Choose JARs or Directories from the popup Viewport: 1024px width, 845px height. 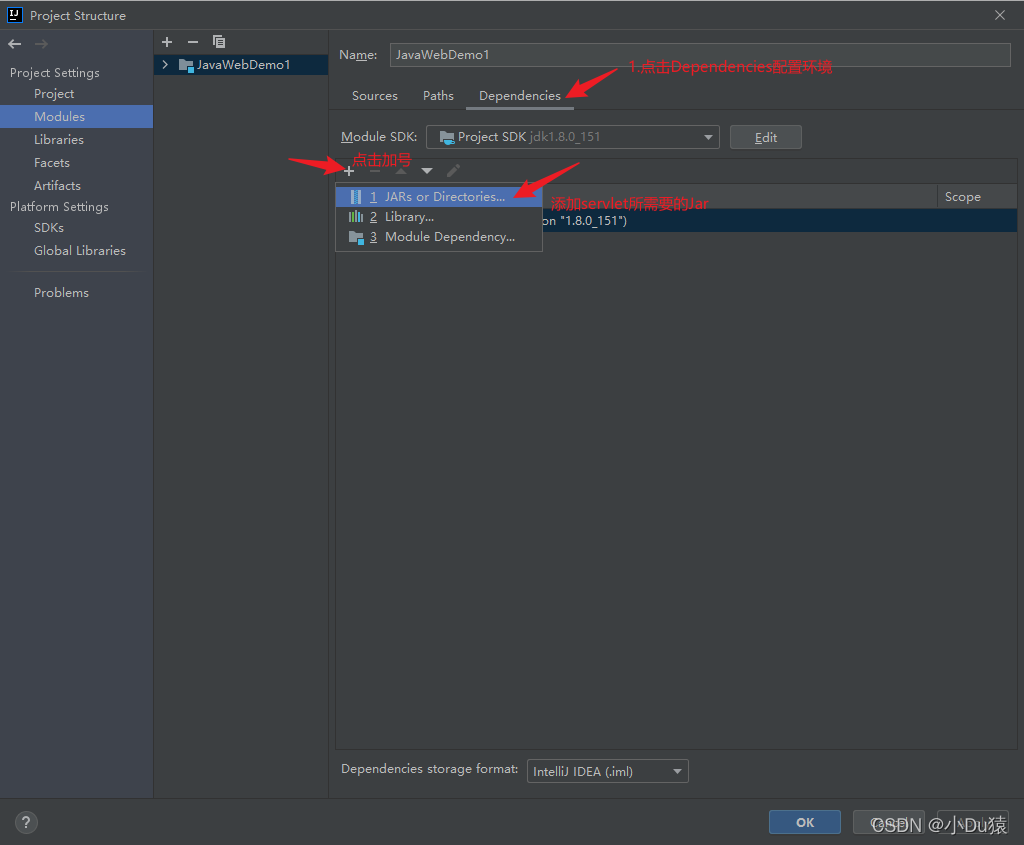pyautogui.click(x=439, y=197)
